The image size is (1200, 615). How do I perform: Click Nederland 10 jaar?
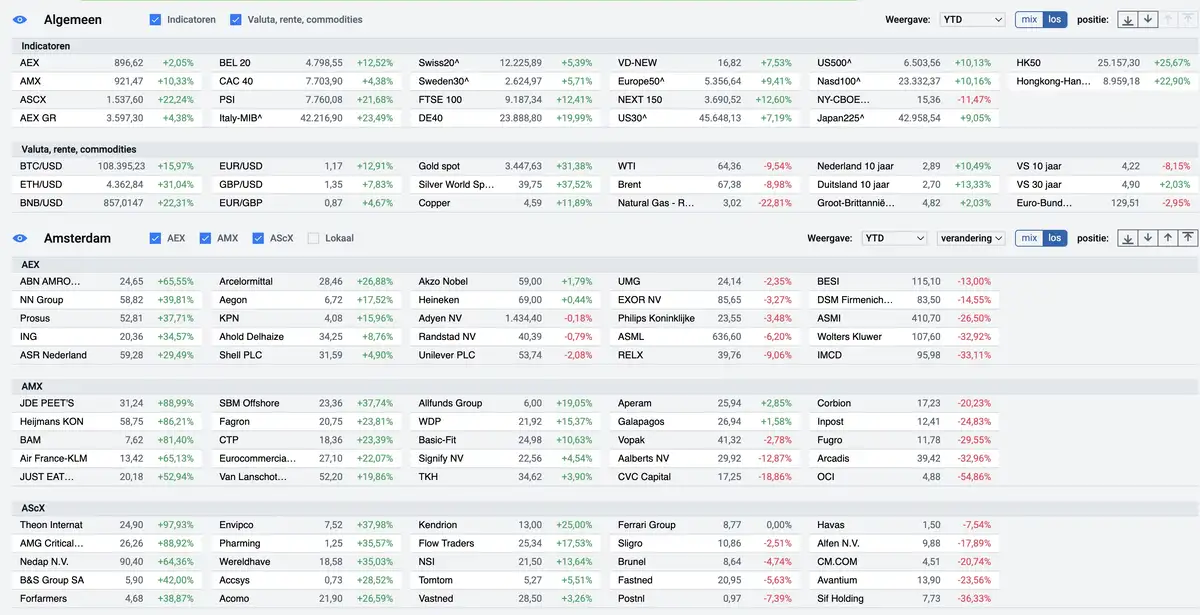click(x=853, y=166)
